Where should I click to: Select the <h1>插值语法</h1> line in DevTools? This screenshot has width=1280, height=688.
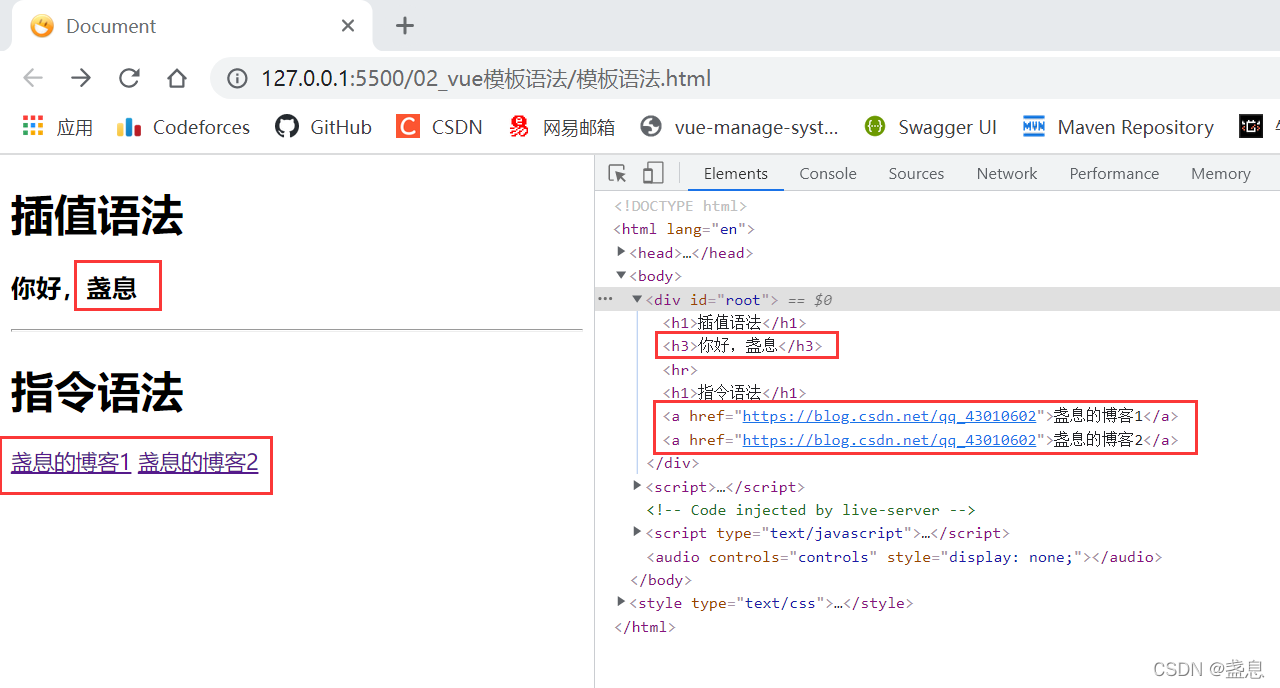coord(734,322)
